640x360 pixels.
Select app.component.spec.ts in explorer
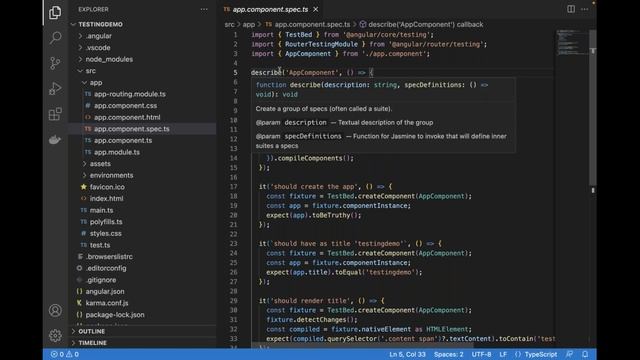(142, 129)
